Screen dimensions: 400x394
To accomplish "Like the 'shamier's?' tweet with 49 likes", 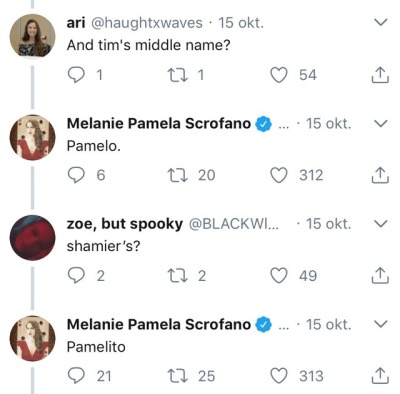I will coord(279,276).
